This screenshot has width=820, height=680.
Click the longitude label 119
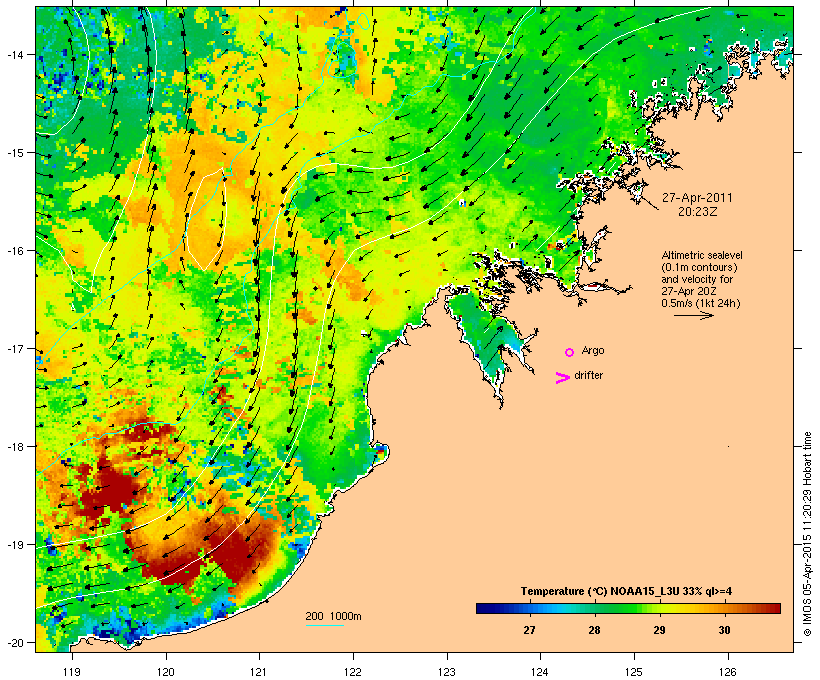click(72, 672)
